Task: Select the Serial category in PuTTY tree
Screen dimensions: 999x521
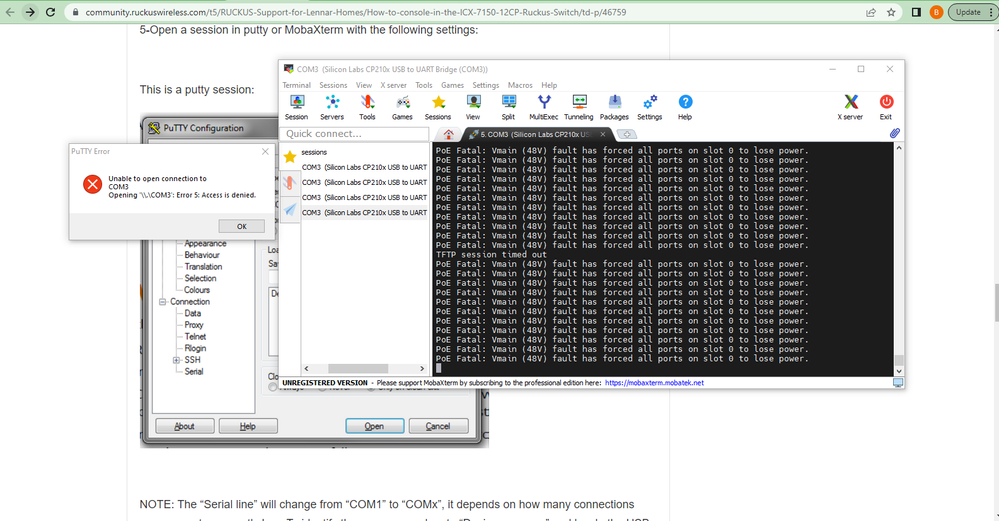Action: pyautogui.click(x=194, y=372)
